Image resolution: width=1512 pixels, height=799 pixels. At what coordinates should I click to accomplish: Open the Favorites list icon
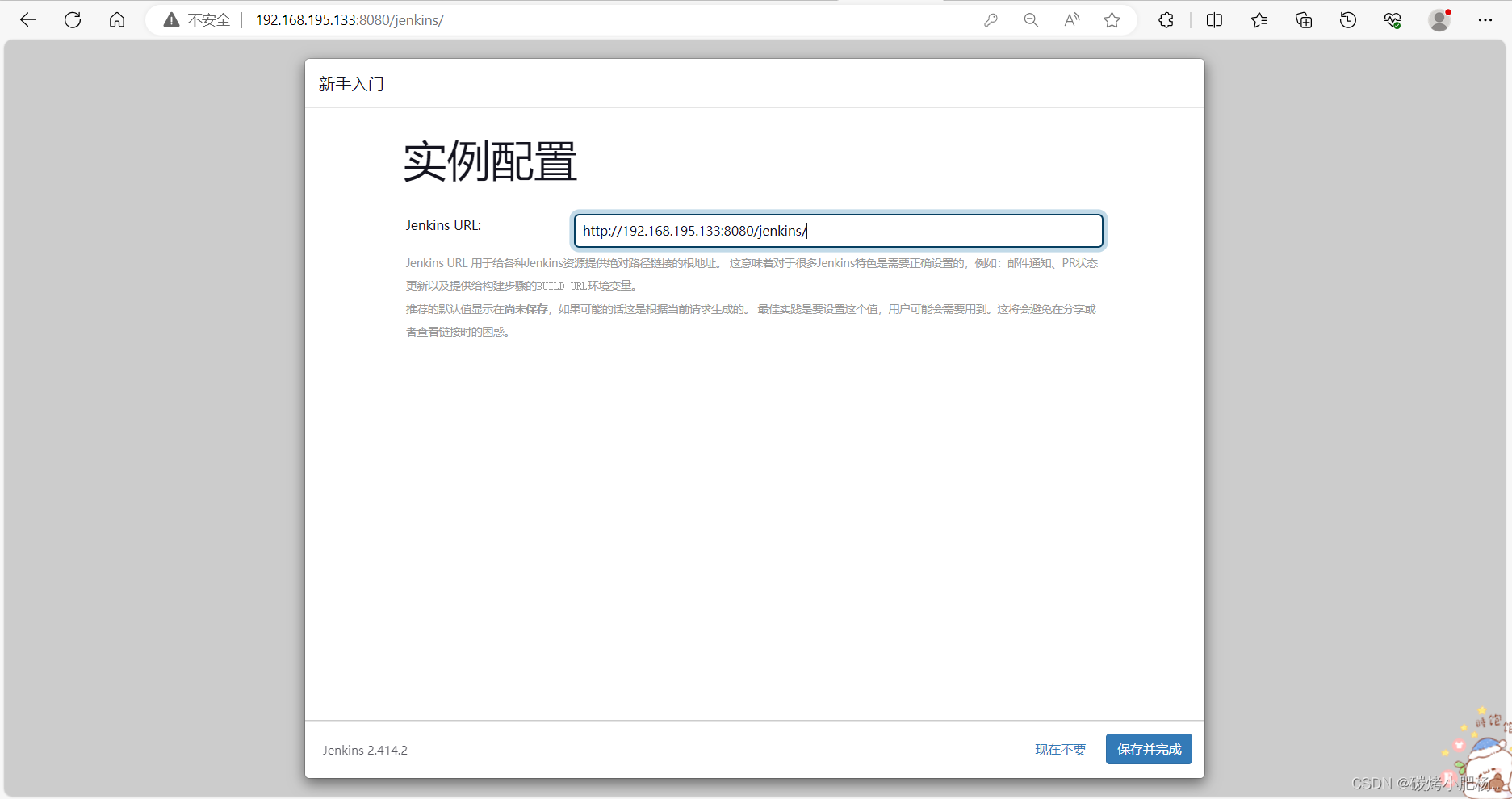coord(1259,19)
